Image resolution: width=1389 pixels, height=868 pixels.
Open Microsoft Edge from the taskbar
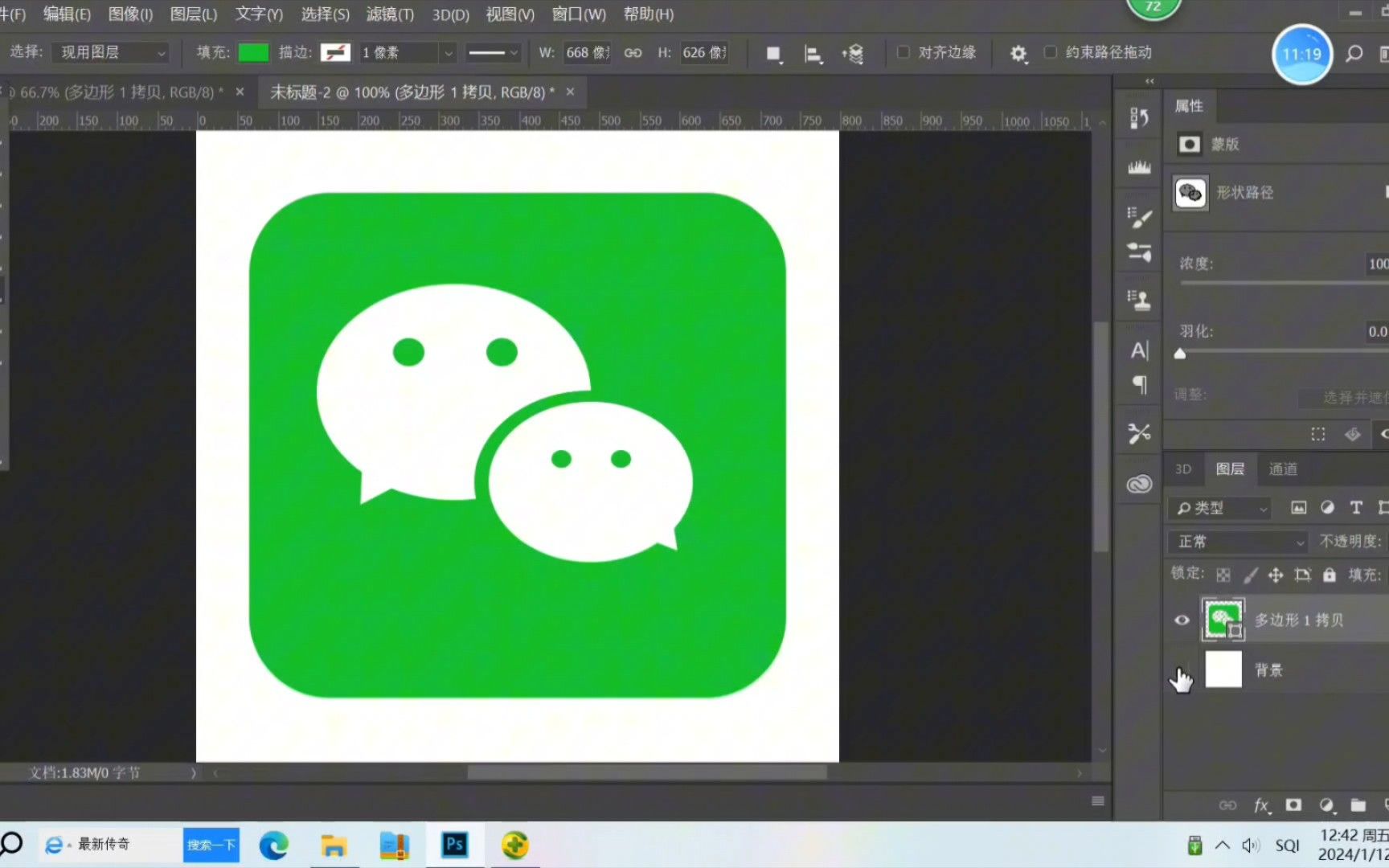(x=273, y=845)
